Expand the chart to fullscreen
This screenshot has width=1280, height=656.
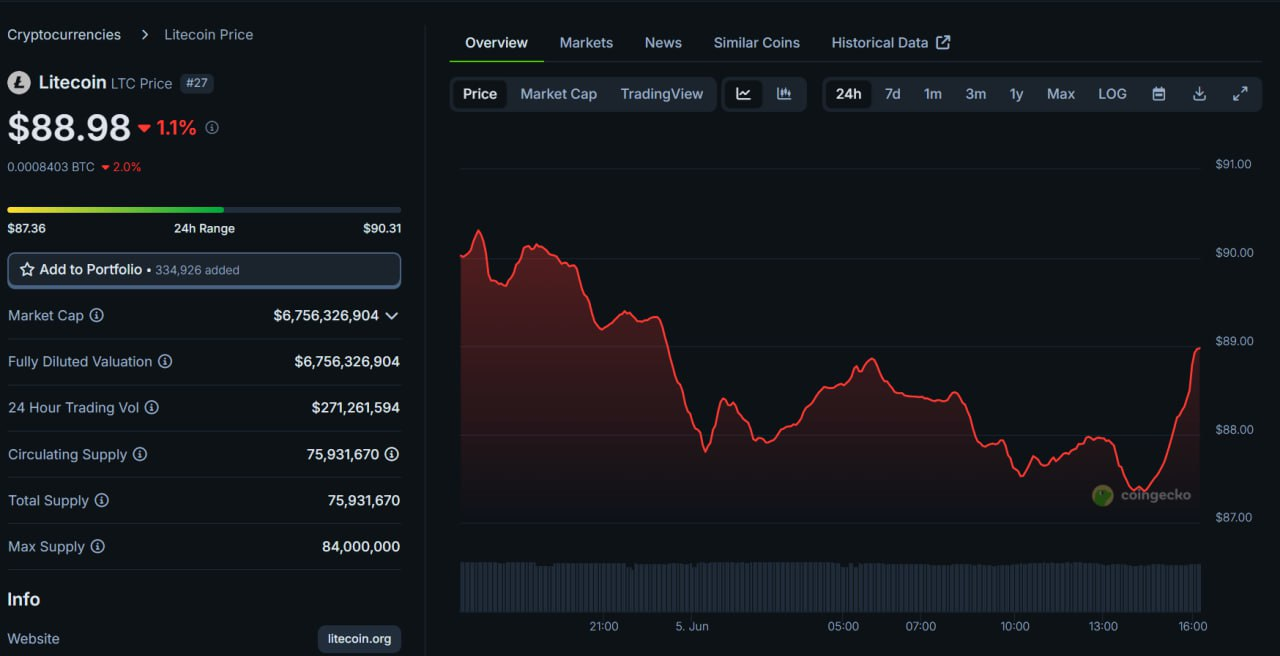tap(1240, 94)
